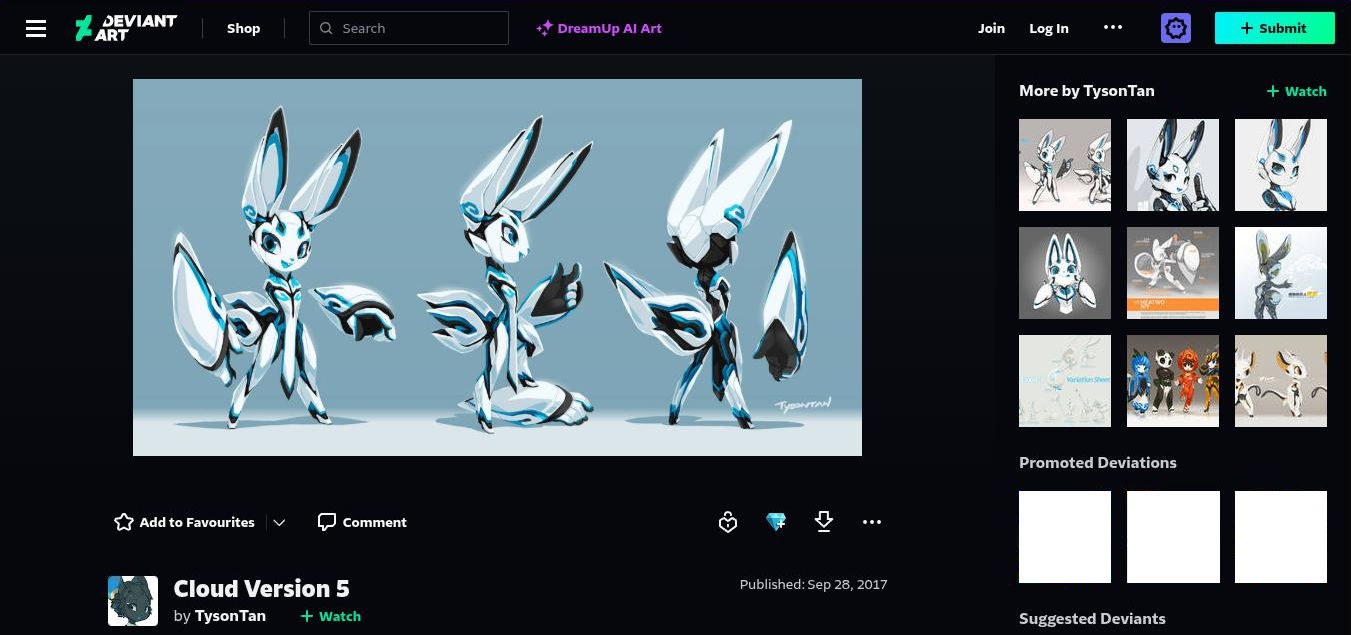Screen dimensions: 1351x635
Task: Open the purple theme settings icon
Action: point(1176,28)
